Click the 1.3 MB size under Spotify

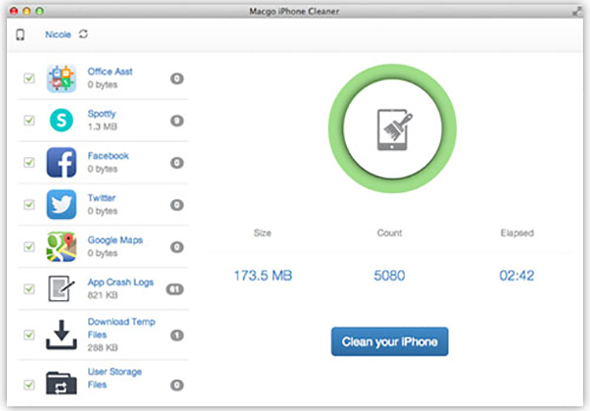[x=102, y=126]
